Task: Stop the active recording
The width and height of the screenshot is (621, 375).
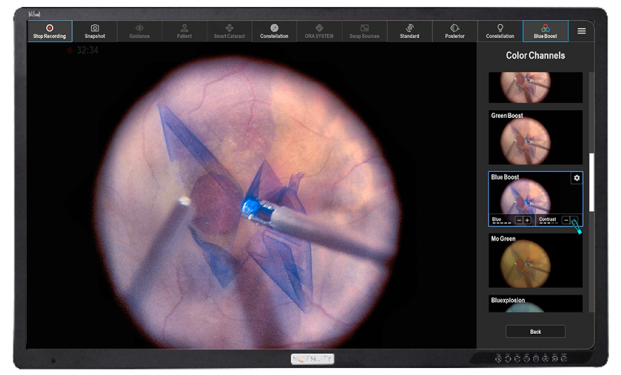Action: 50,31
